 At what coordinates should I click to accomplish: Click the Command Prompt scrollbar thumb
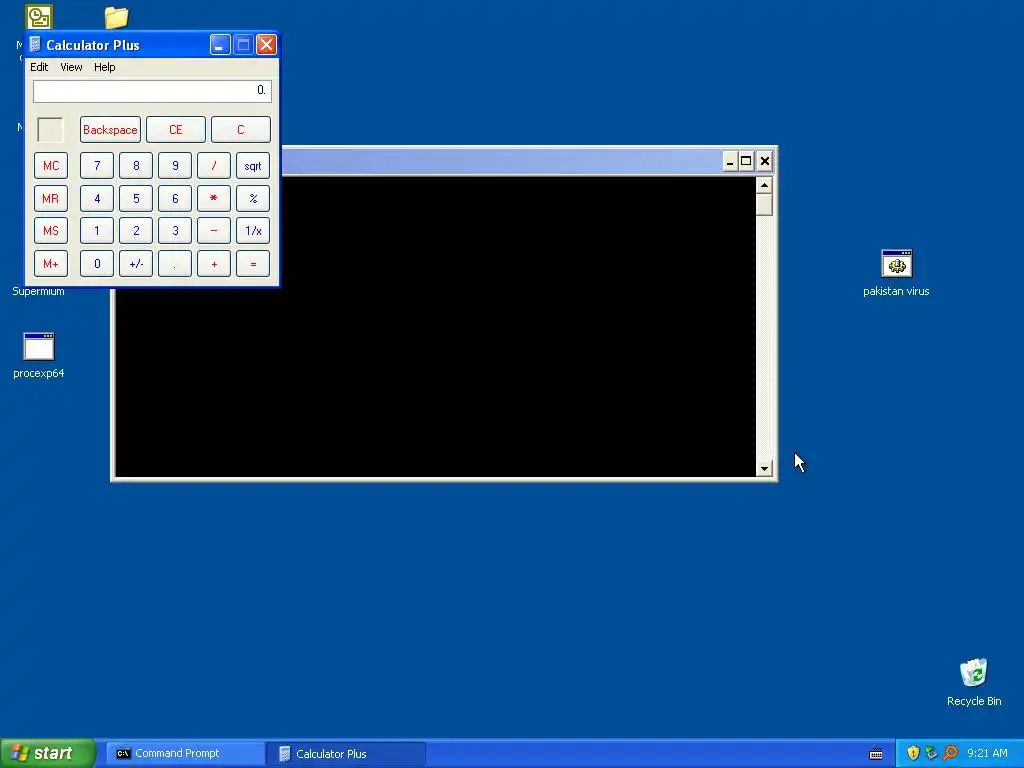pos(764,204)
